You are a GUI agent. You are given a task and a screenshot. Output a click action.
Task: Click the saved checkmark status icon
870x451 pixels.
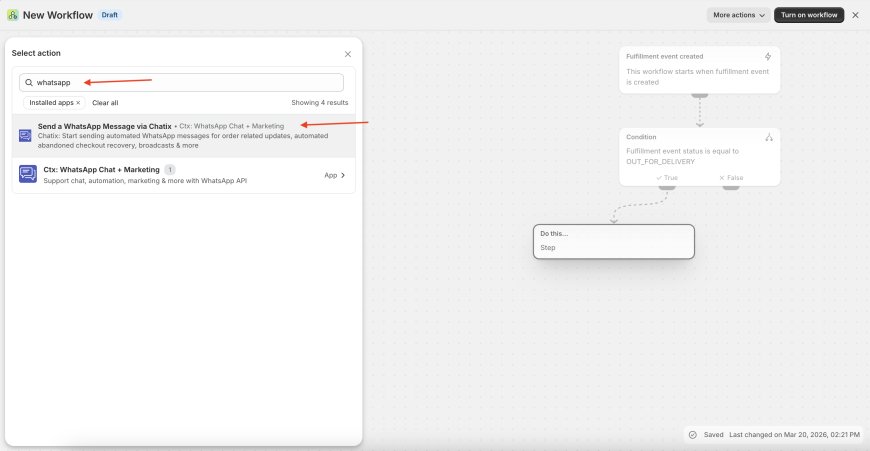tap(692, 435)
